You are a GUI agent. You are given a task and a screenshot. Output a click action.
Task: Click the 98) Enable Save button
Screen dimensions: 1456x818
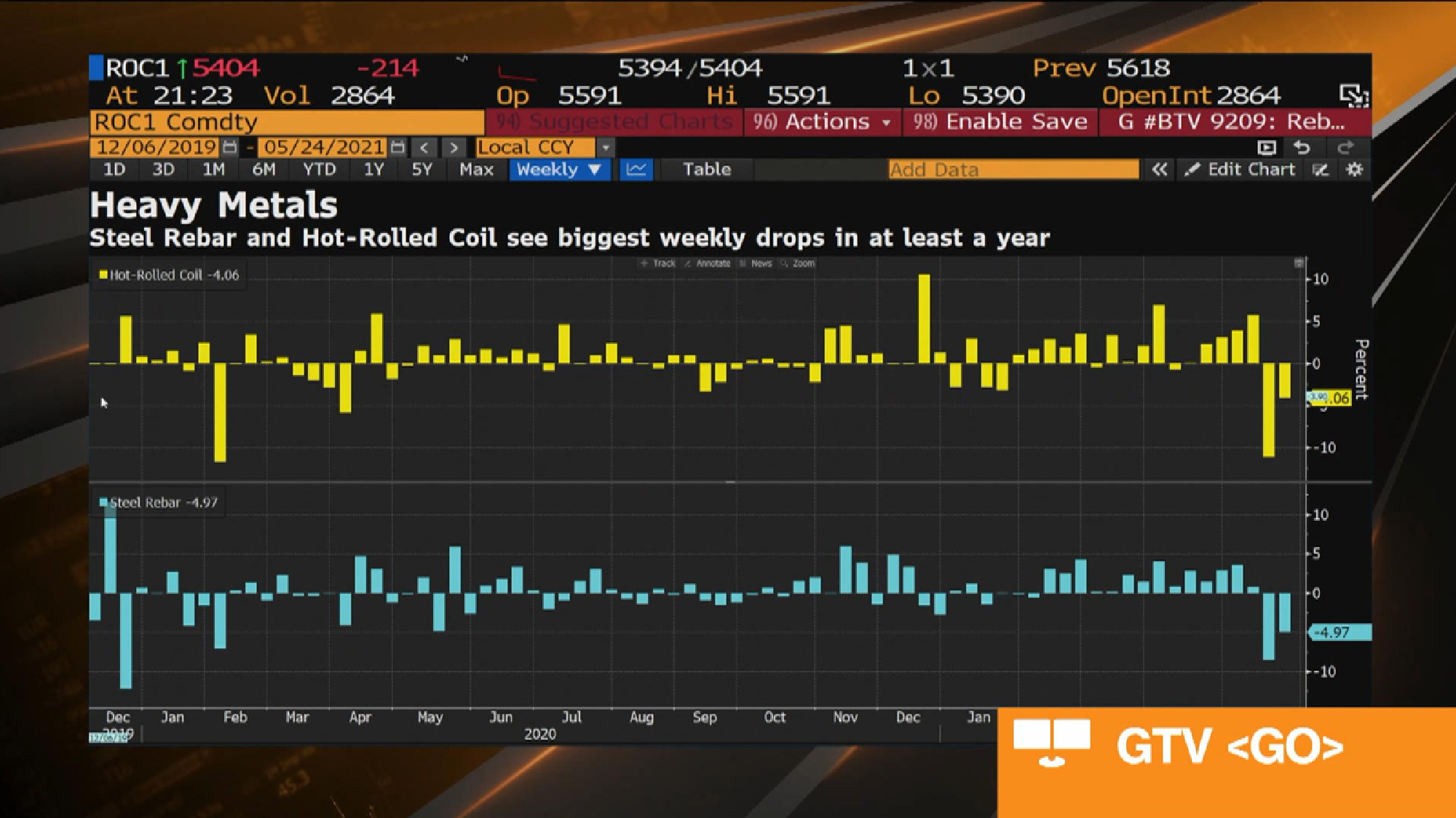pos(1000,122)
